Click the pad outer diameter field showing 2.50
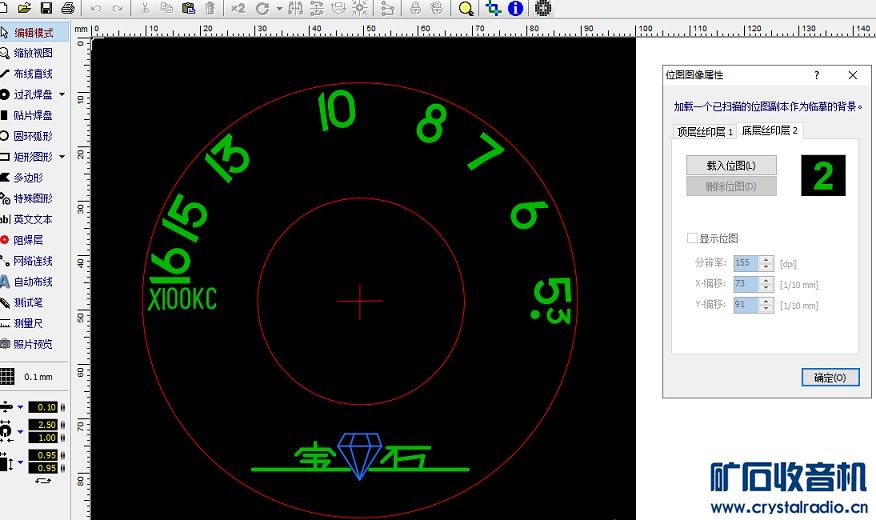Screen dimensions: 876x520 (43, 424)
